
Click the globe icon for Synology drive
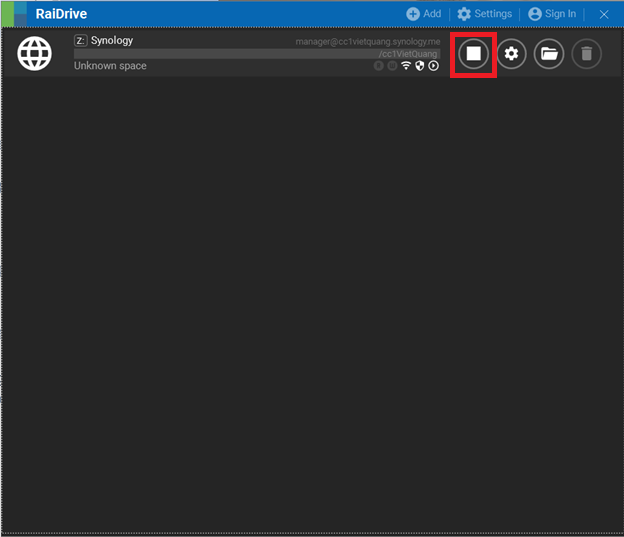click(x=35, y=53)
